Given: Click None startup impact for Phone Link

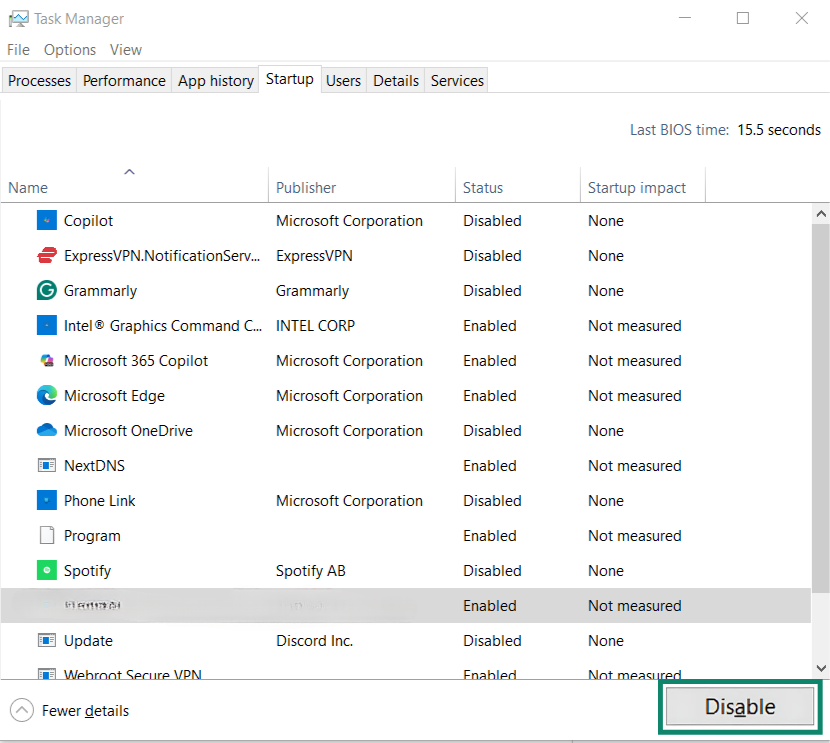Looking at the screenshot, I should pos(606,501).
